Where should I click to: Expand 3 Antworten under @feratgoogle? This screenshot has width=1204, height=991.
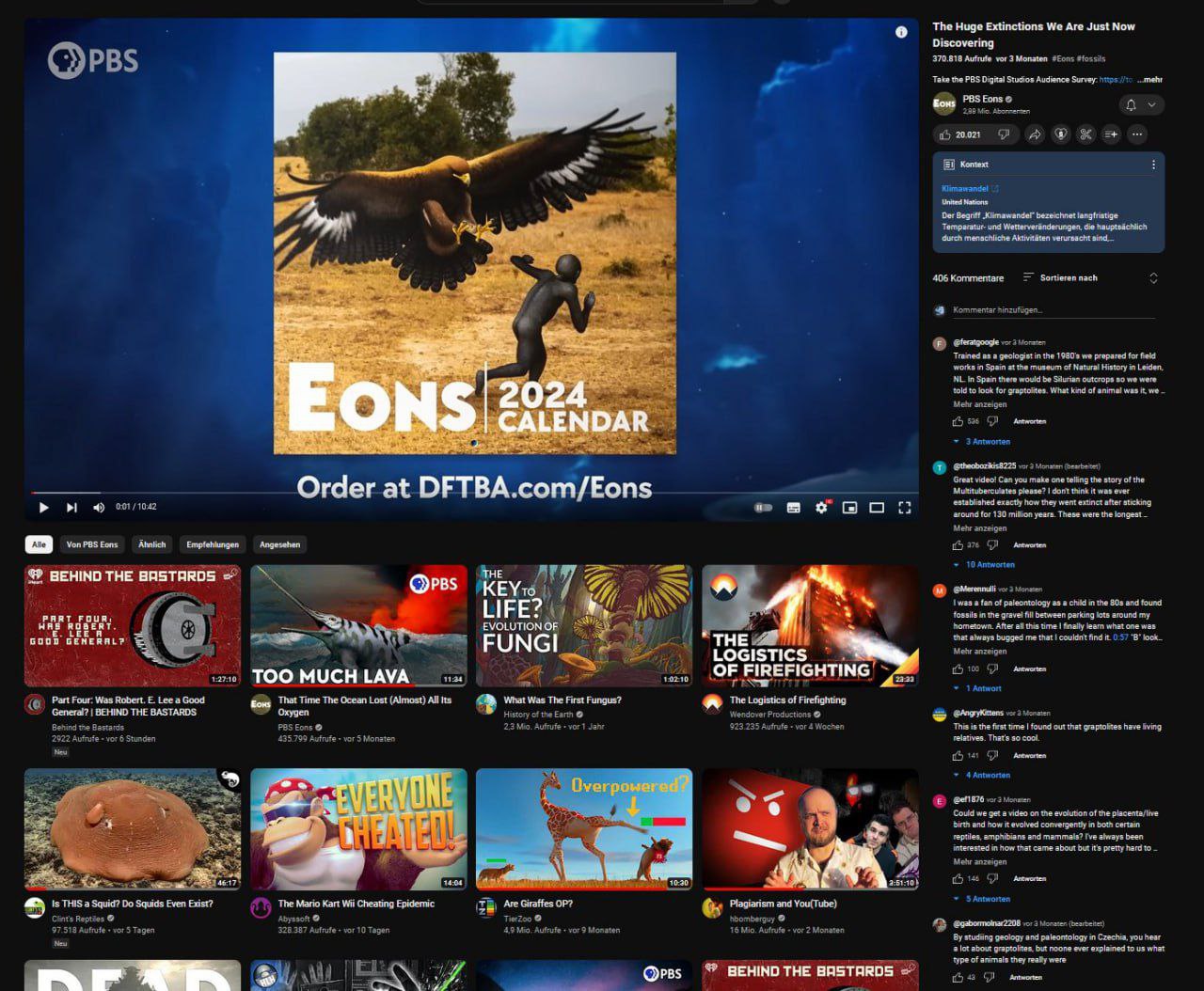(982, 441)
